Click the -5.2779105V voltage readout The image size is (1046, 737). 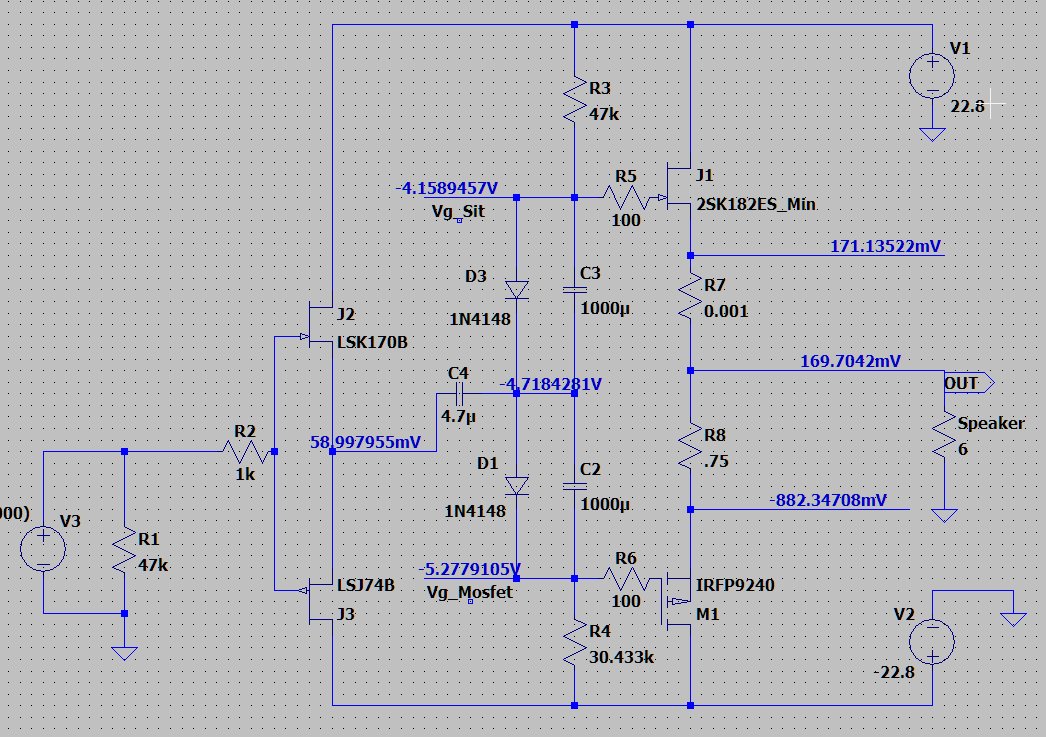[x=470, y=569]
